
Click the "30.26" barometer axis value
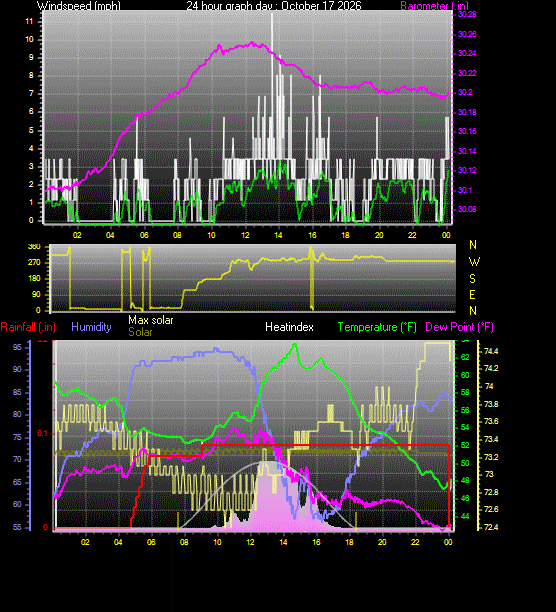(x=467, y=34)
